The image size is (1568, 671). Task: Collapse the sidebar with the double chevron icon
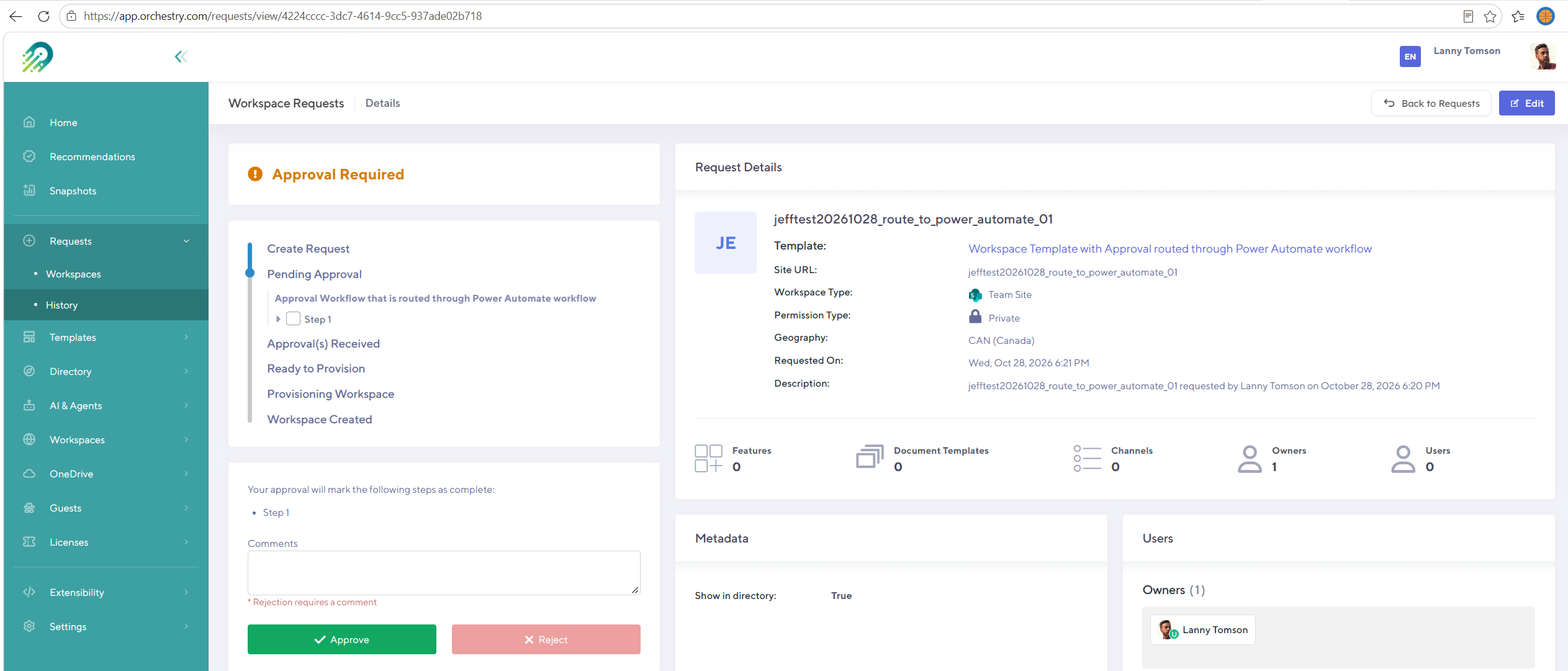(181, 57)
